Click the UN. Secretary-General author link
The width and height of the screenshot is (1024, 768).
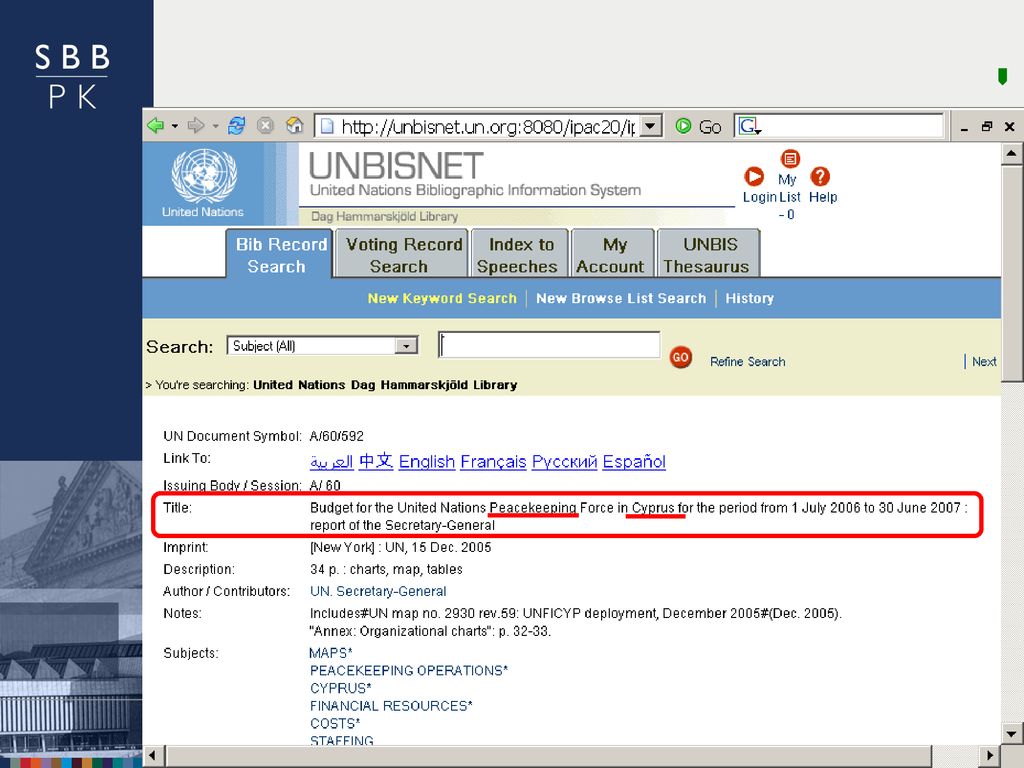pyautogui.click(x=378, y=592)
